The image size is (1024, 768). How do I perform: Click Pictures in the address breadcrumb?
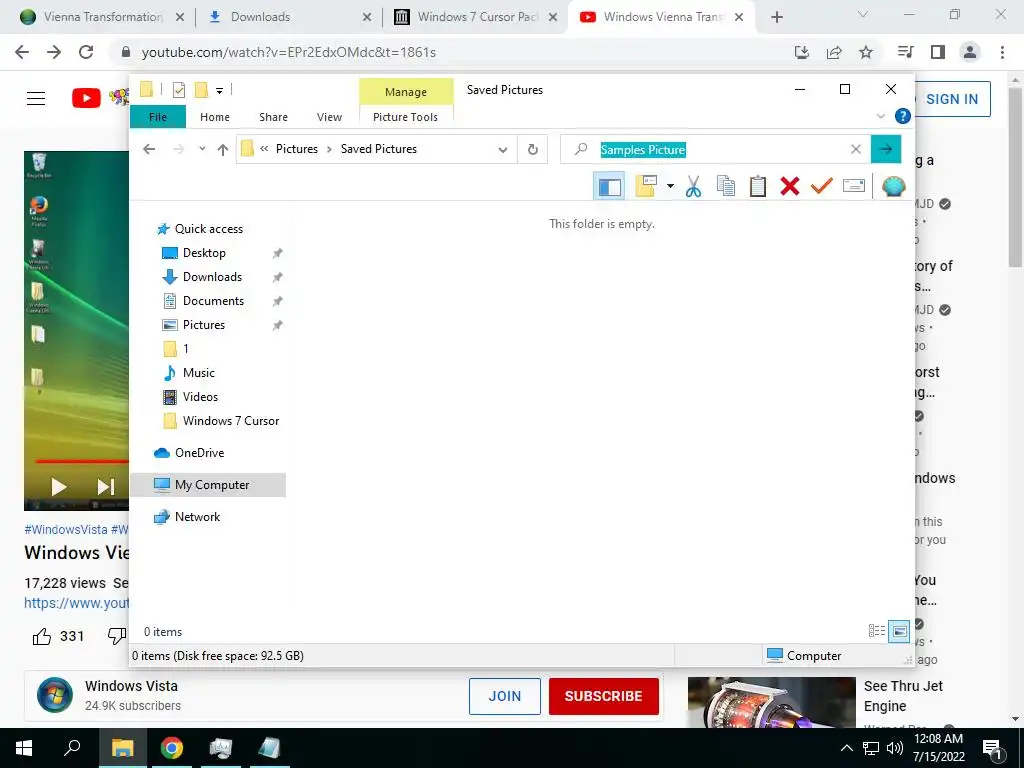[296, 149]
